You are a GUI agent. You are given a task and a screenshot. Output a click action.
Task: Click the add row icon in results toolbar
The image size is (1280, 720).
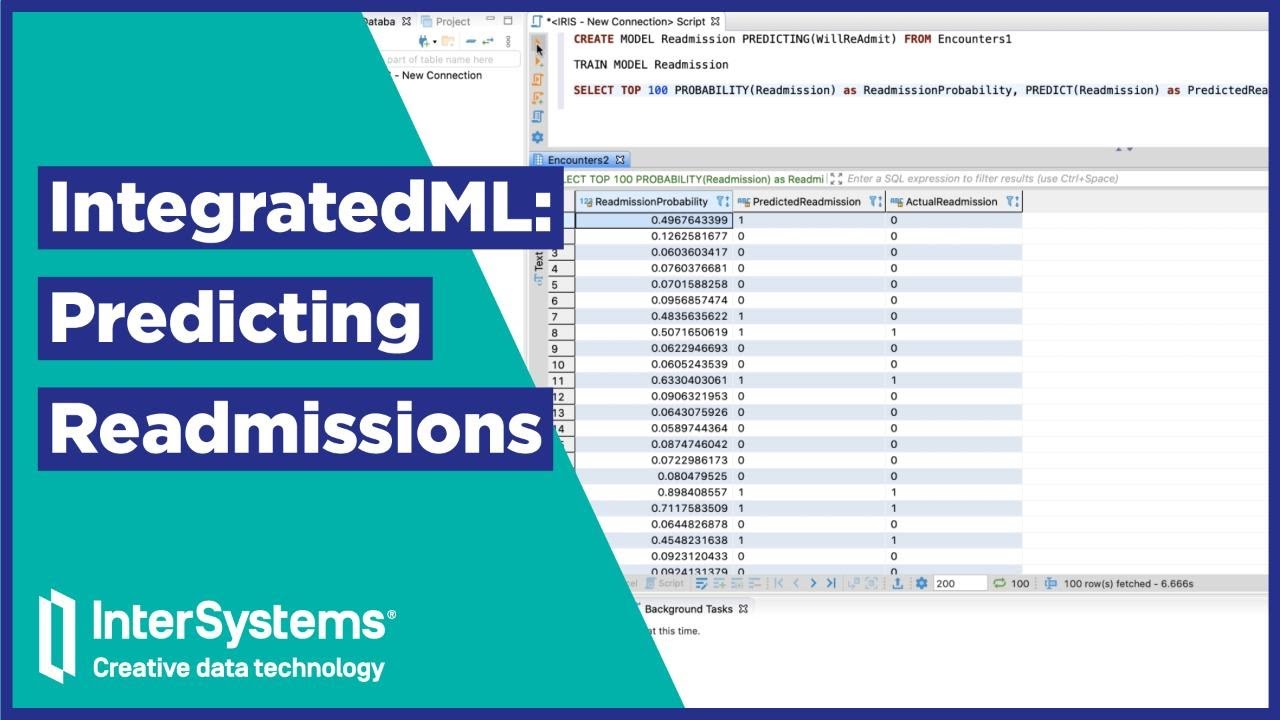click(x=719, y=583)
